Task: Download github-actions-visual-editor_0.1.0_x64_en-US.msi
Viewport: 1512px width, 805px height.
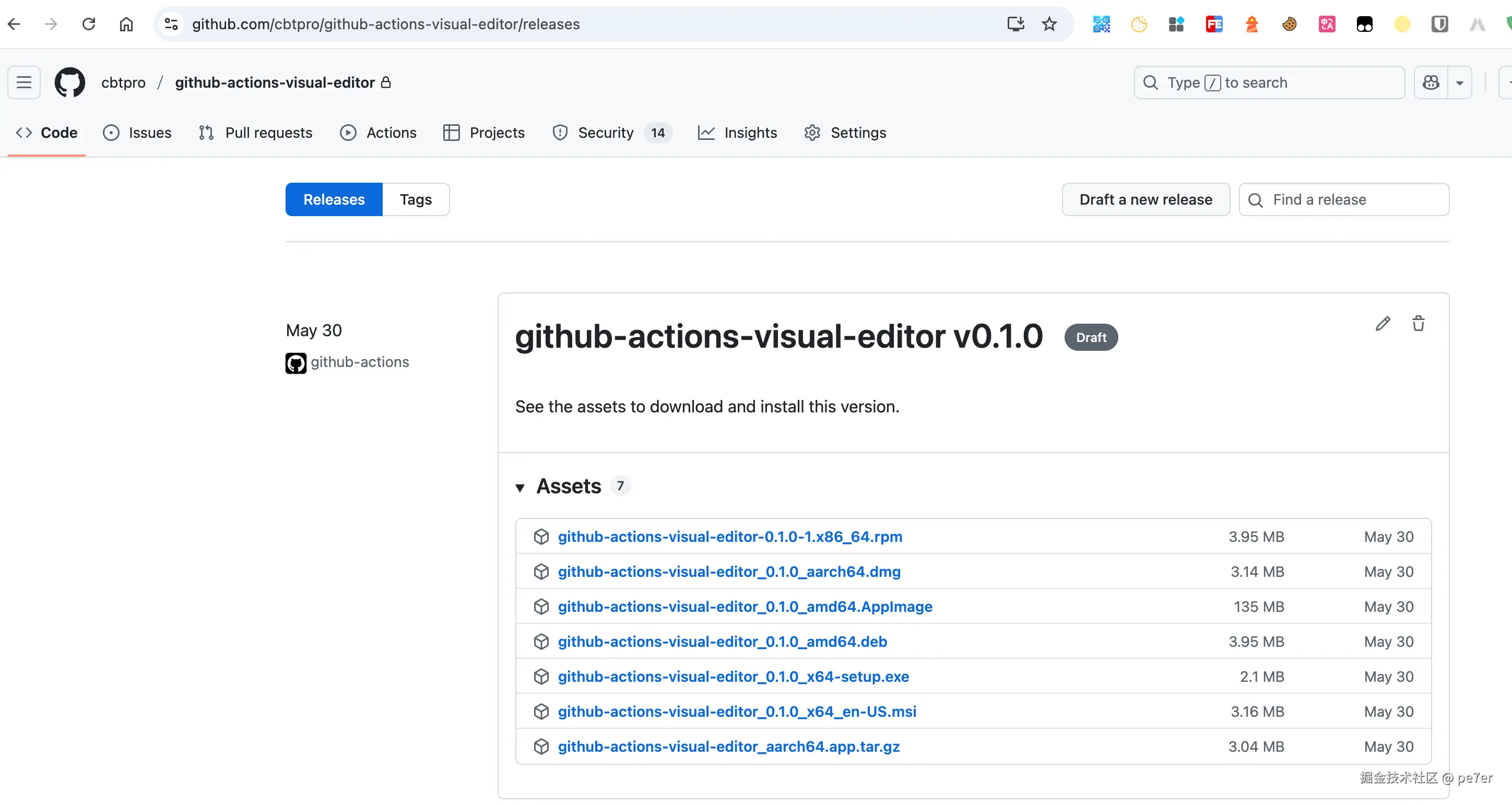Action: (x=737, y=711)
